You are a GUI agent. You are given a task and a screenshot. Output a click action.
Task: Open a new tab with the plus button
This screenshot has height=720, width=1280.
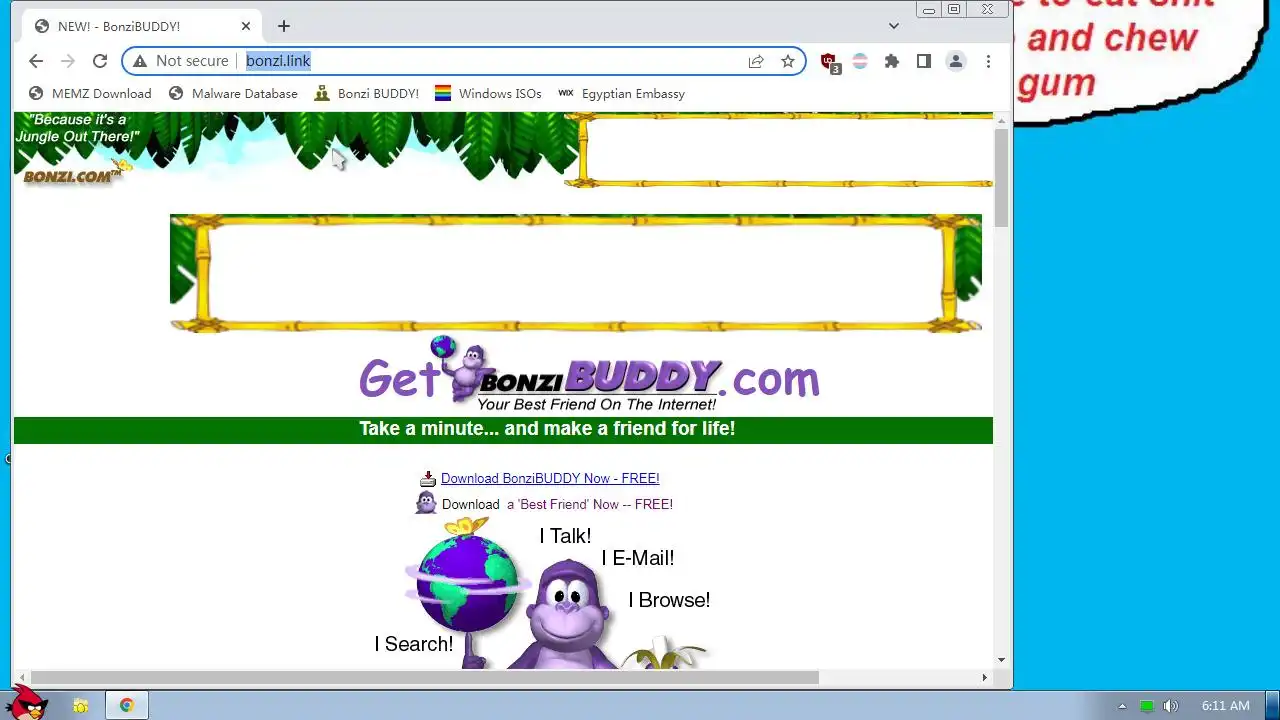[284, 26]
